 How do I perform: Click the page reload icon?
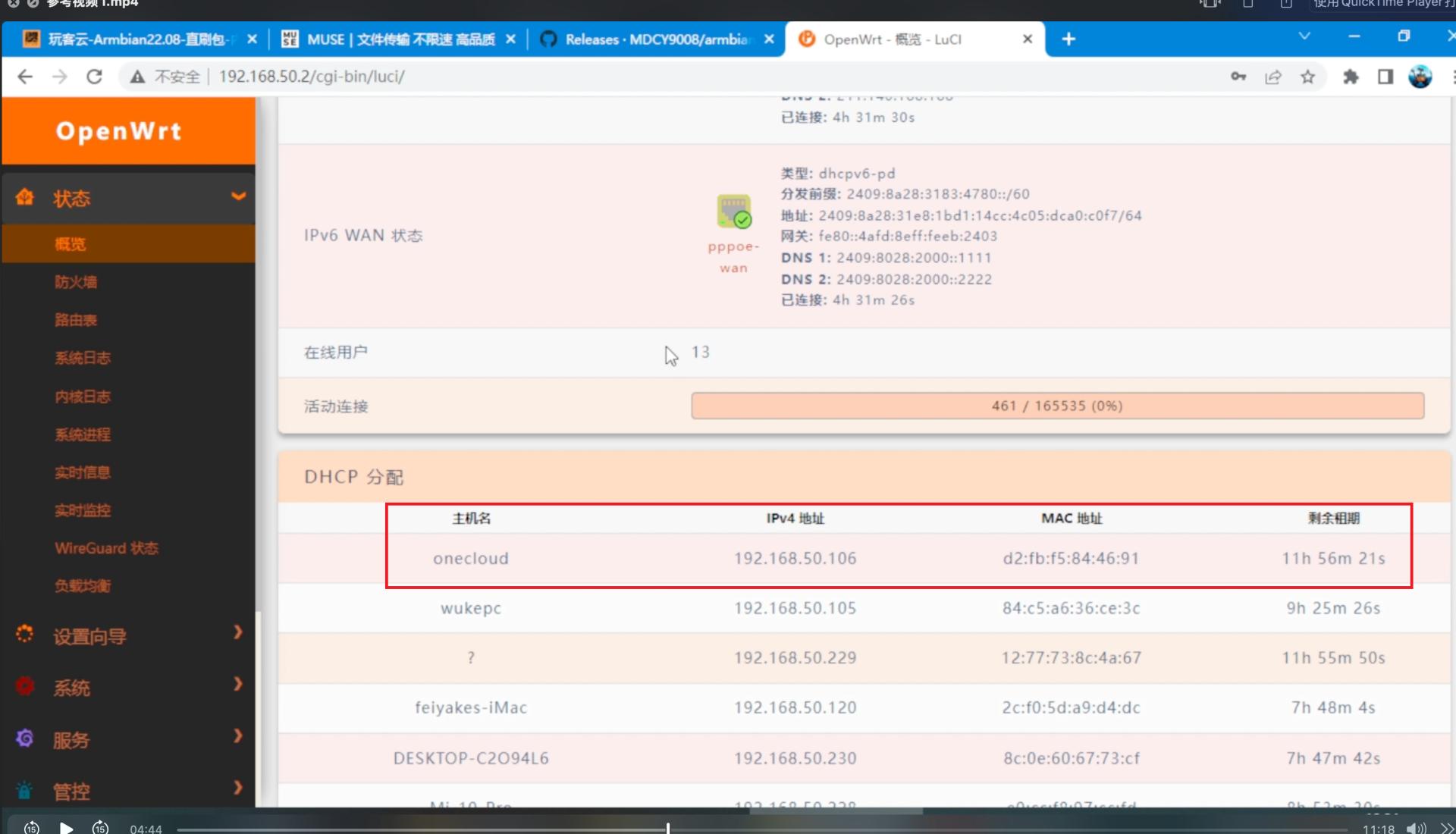click(94, 77)
